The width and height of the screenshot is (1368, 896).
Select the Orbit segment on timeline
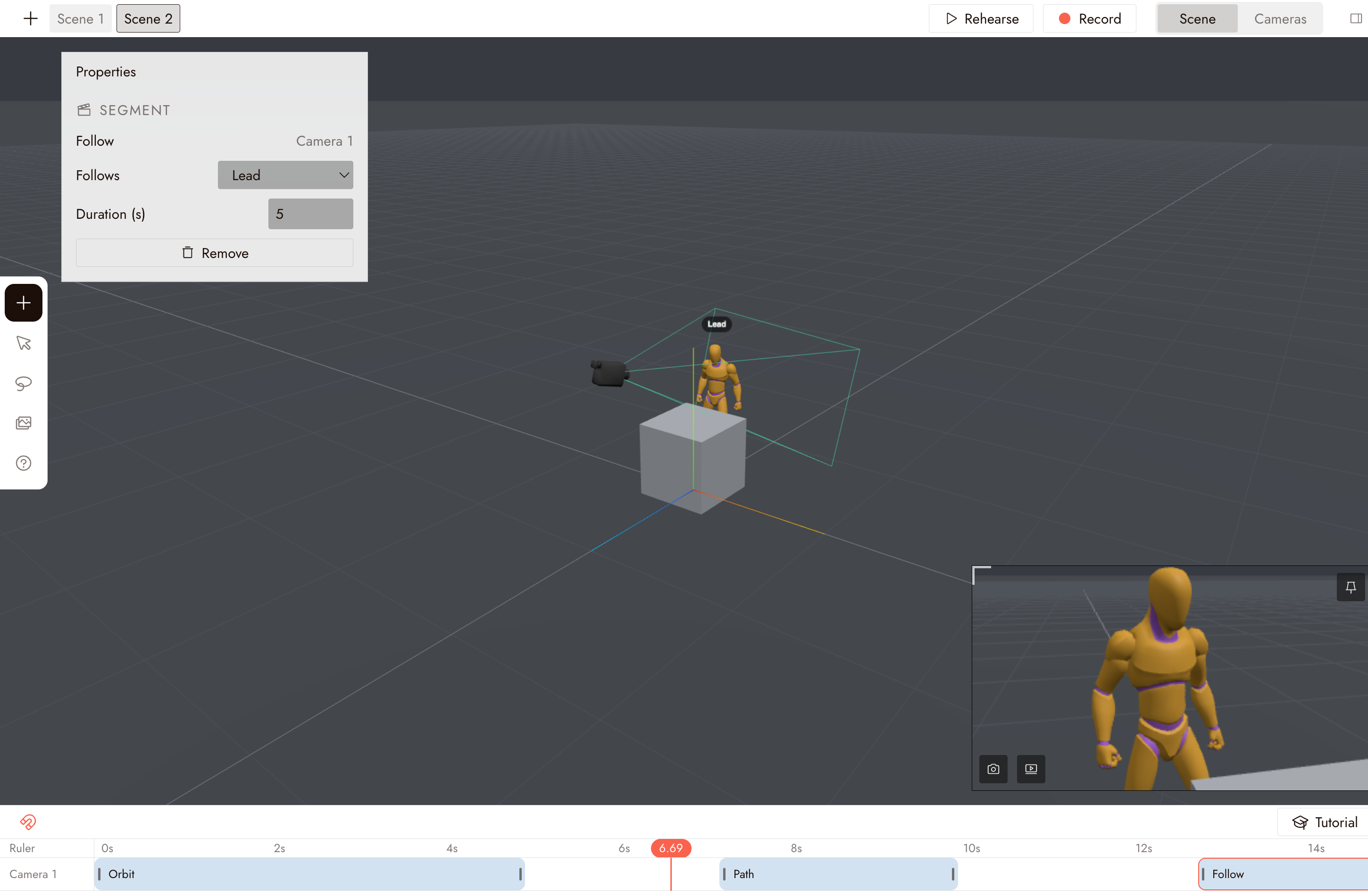pyautogui.click(x=309, y=874)
